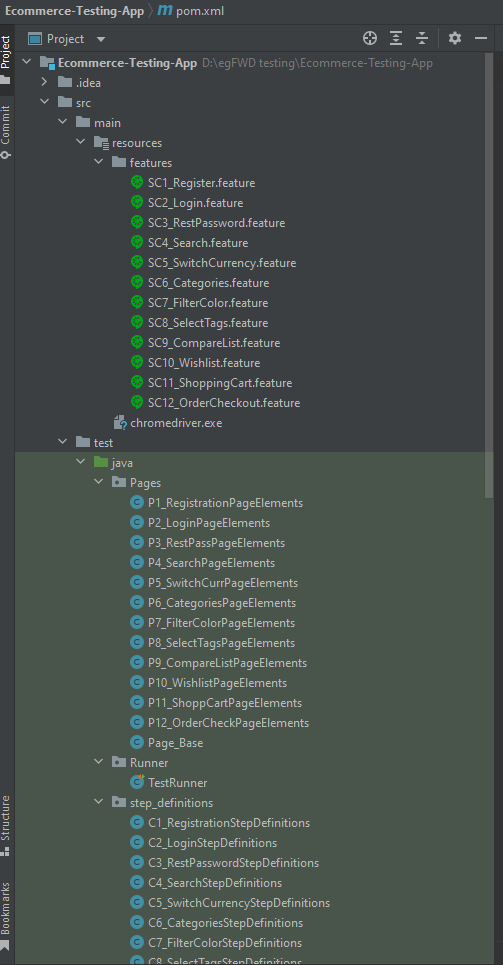Click class icon of P4_SearchPageElements
The height and width of the screenshot is (965, 503).
137,563
